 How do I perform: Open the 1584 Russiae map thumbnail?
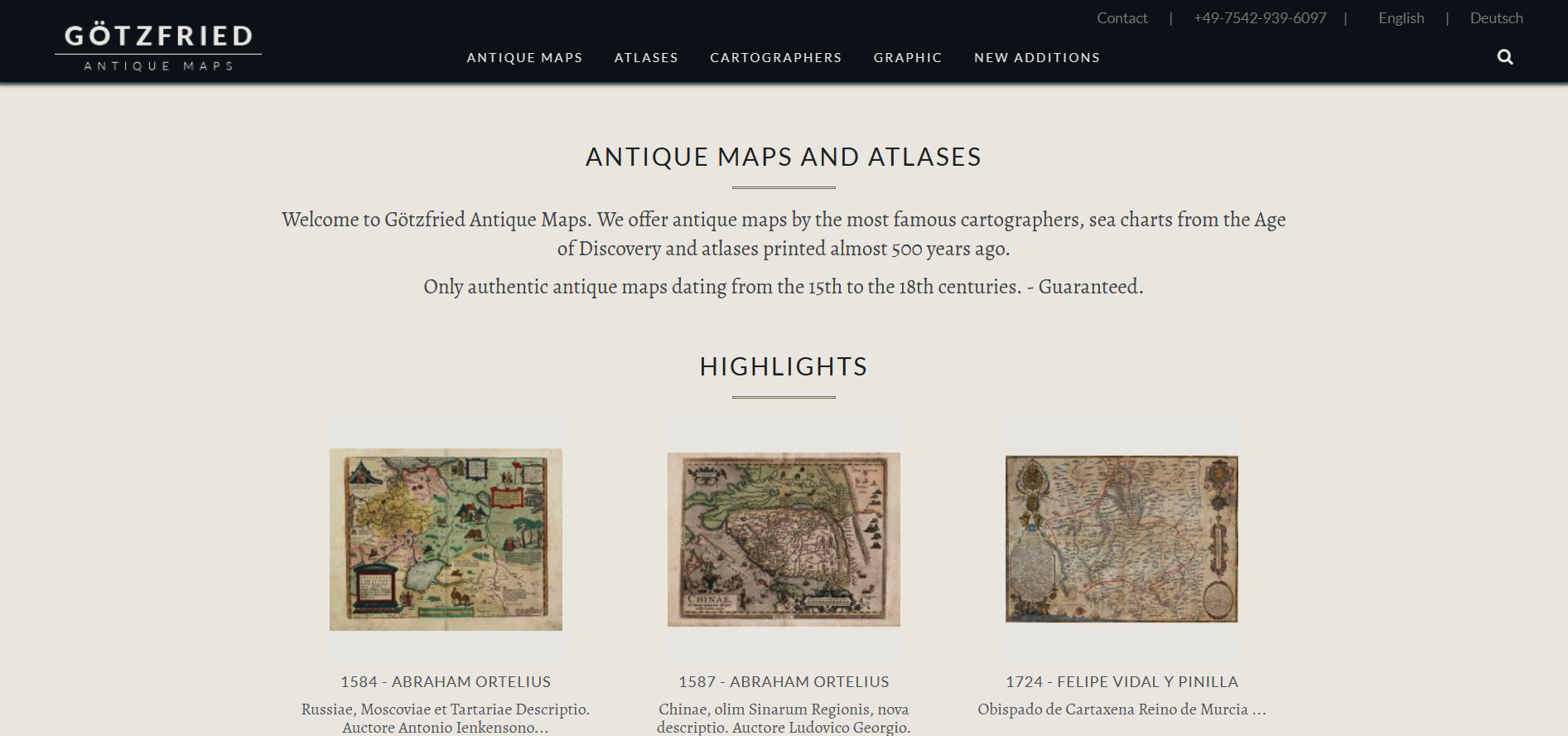[x=446, y=540]
